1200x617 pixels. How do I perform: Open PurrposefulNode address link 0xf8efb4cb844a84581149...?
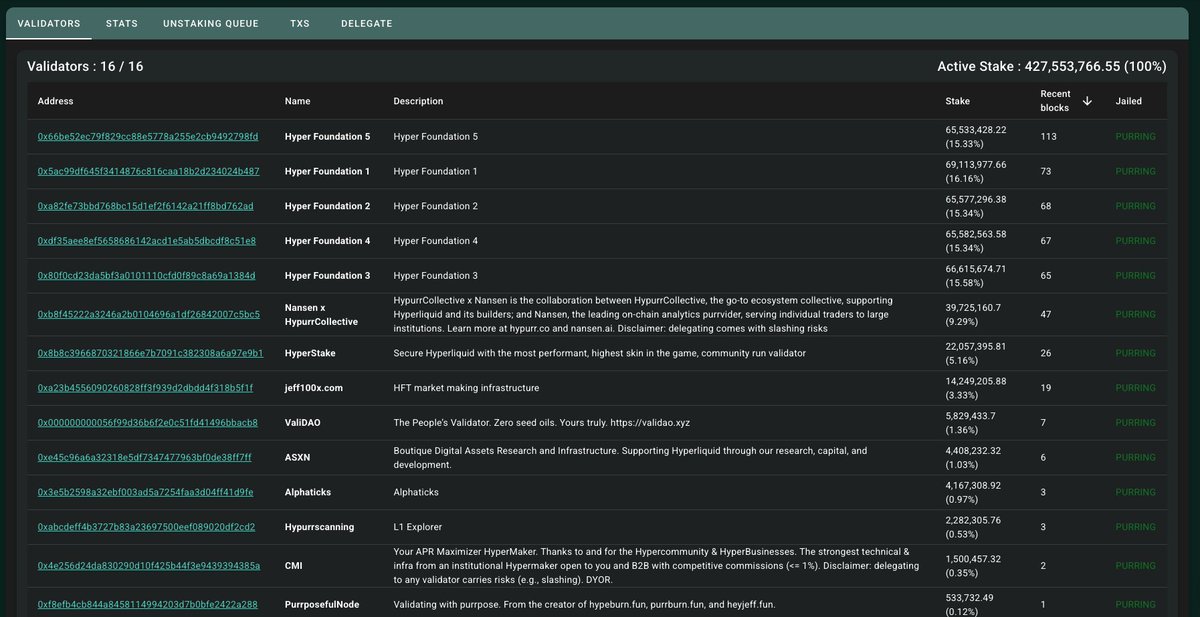pos(148,605)
